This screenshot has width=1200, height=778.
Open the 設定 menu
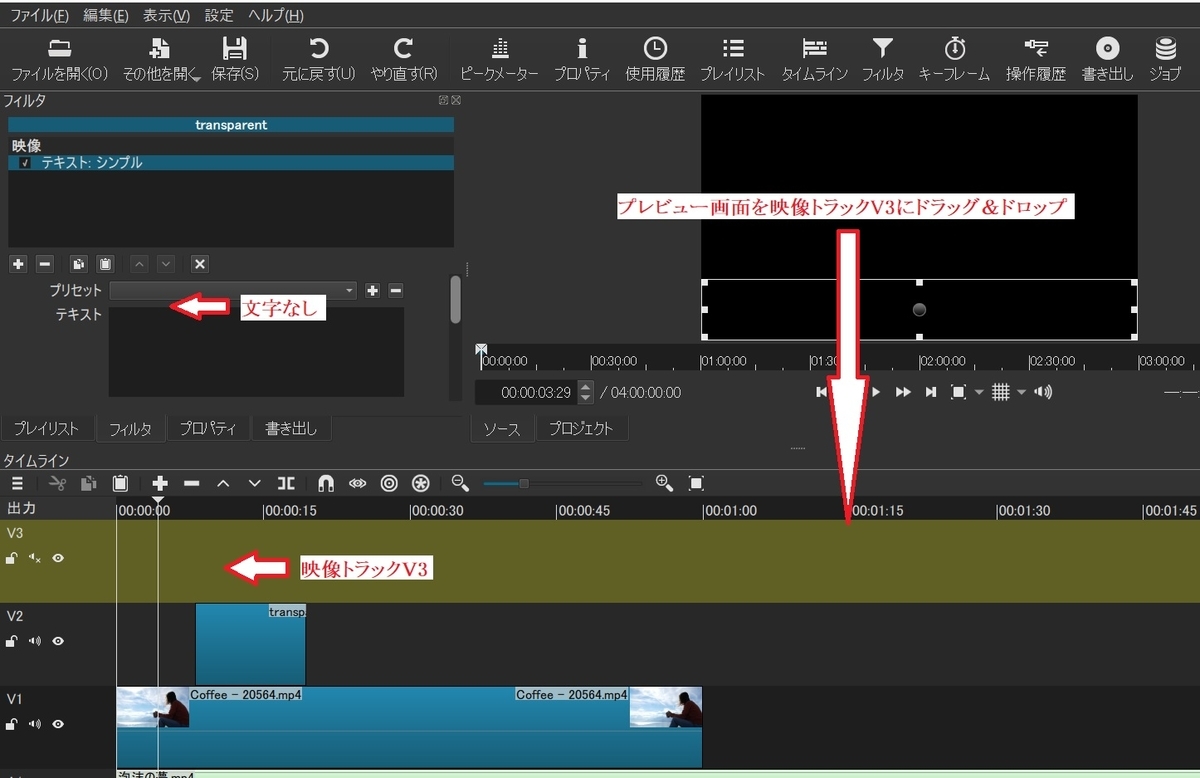pyautogui.click(x=219, y=15)
